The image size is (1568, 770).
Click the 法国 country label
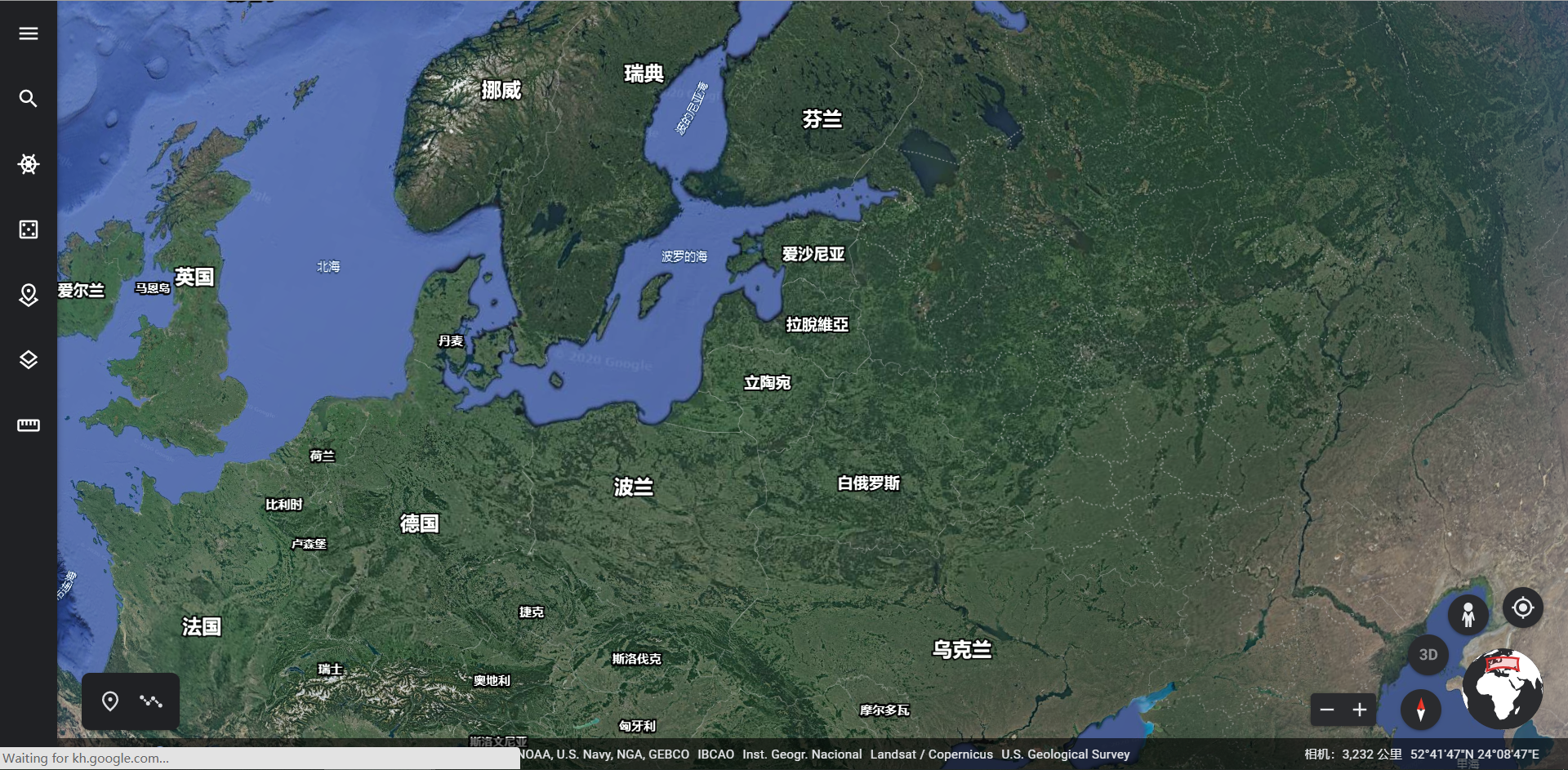pyautogui.click(x=202, y=626)
